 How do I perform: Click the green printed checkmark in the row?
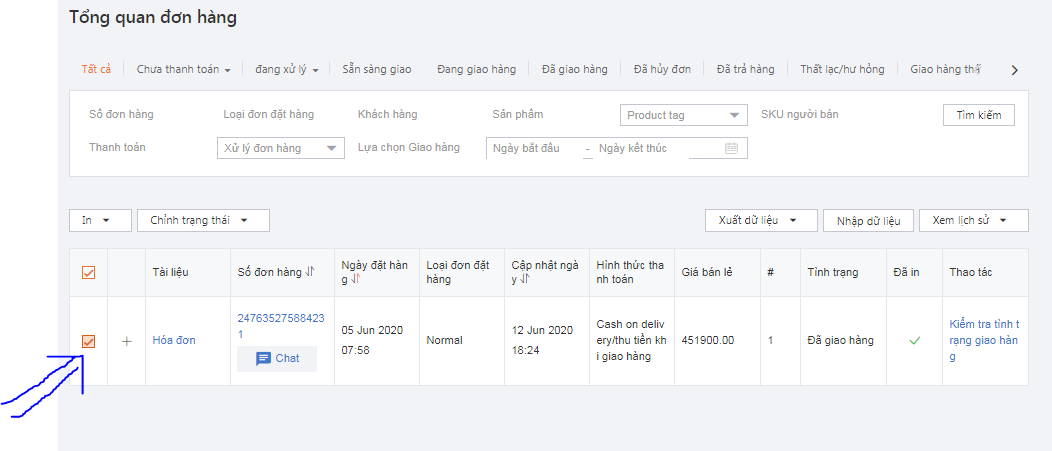tap(914, 341)
